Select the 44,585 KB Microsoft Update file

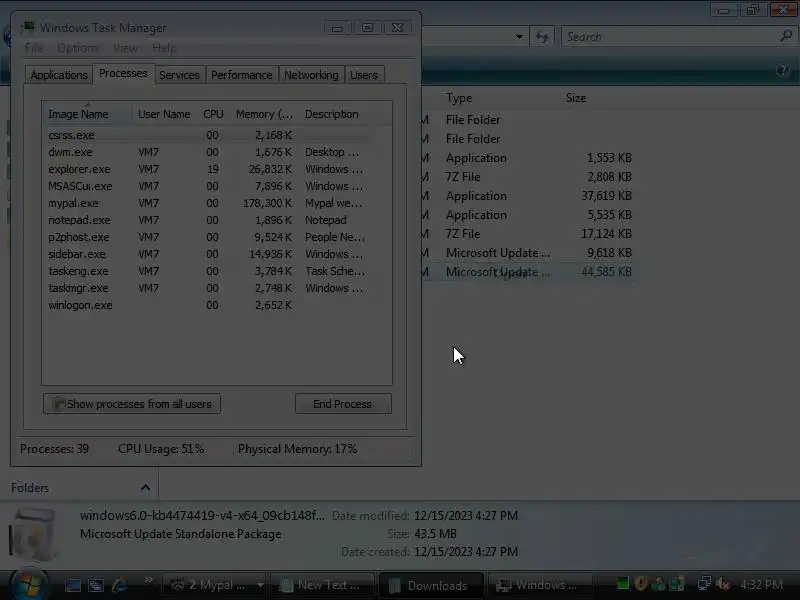pyautogui.click(x=528, y=272)
